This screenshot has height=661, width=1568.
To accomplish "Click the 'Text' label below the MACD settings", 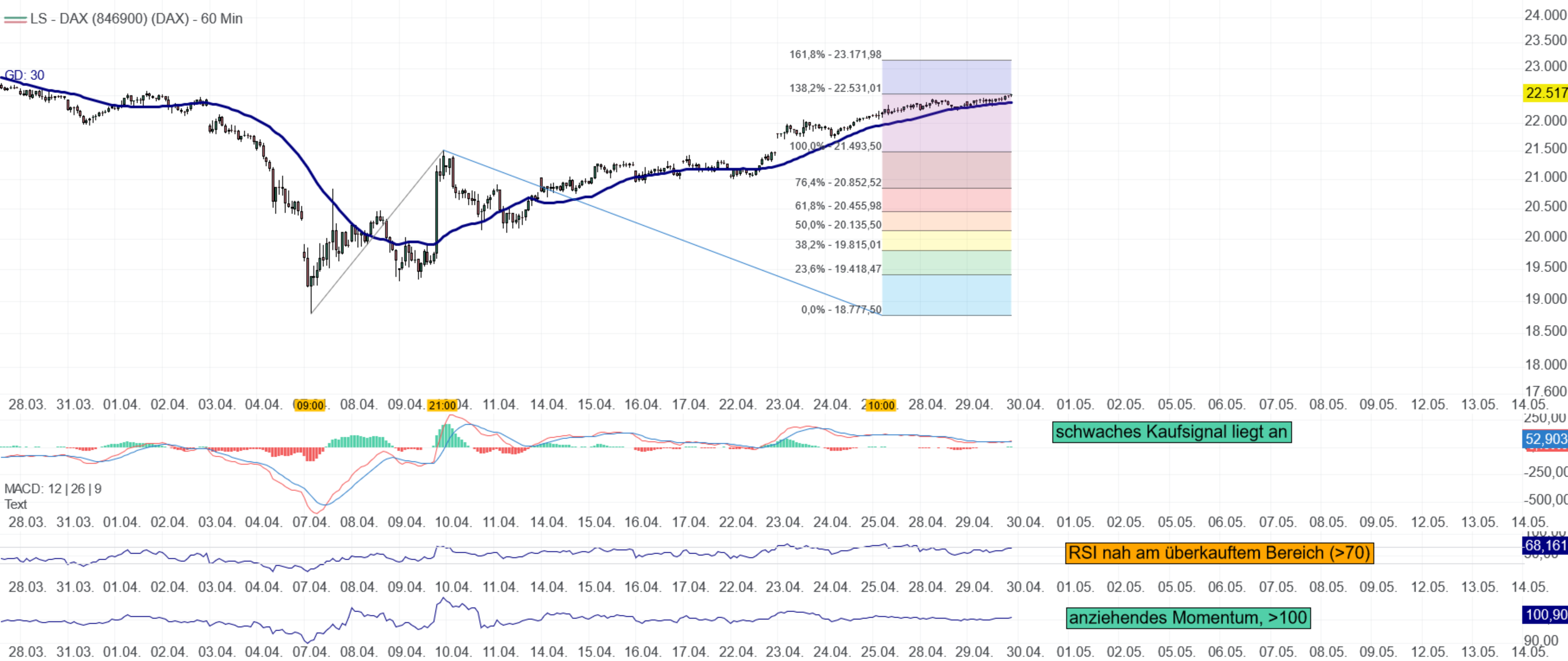I will tap(16, 504).
